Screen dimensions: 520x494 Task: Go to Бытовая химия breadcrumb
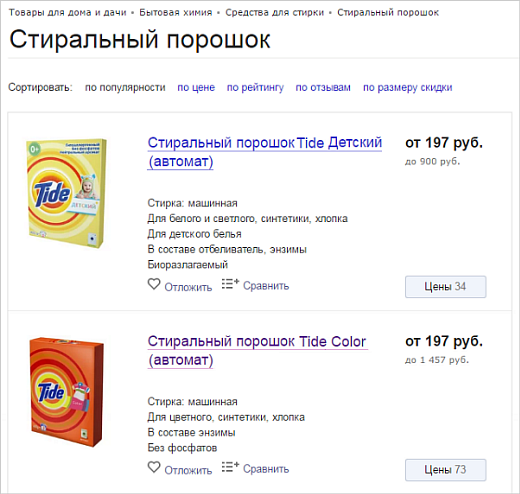(x=176, y=13)
